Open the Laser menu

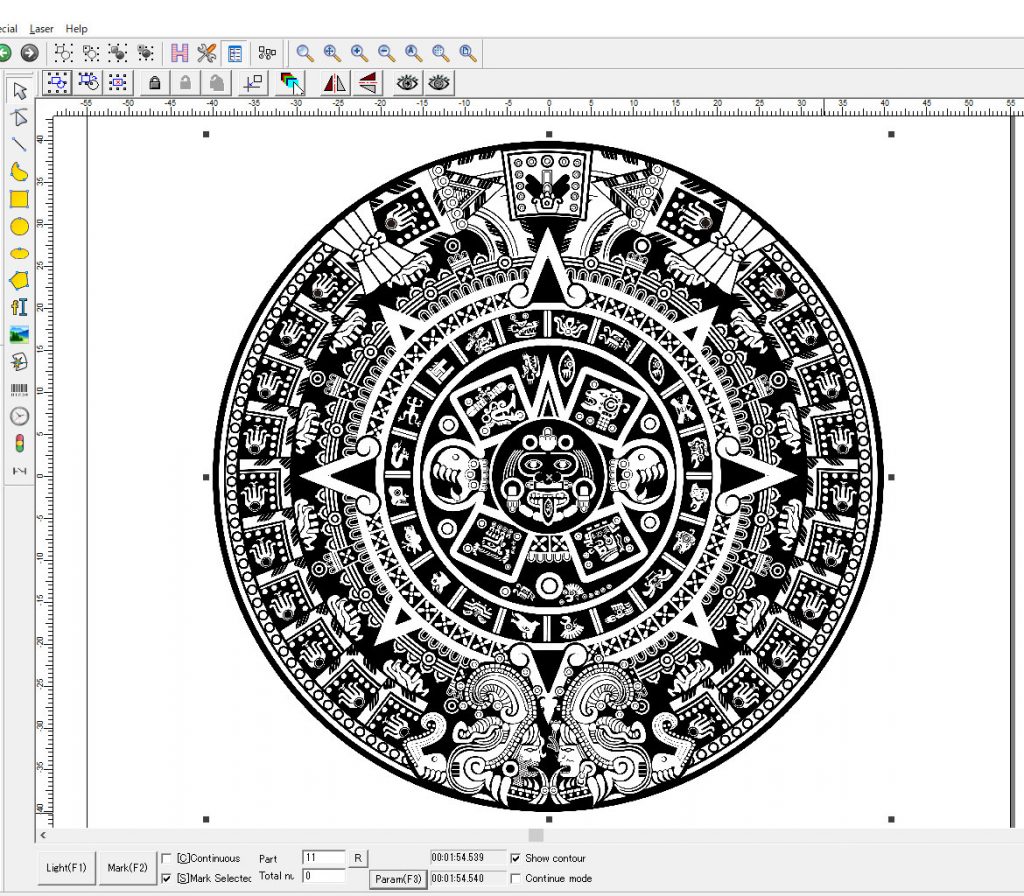point(41,29)
